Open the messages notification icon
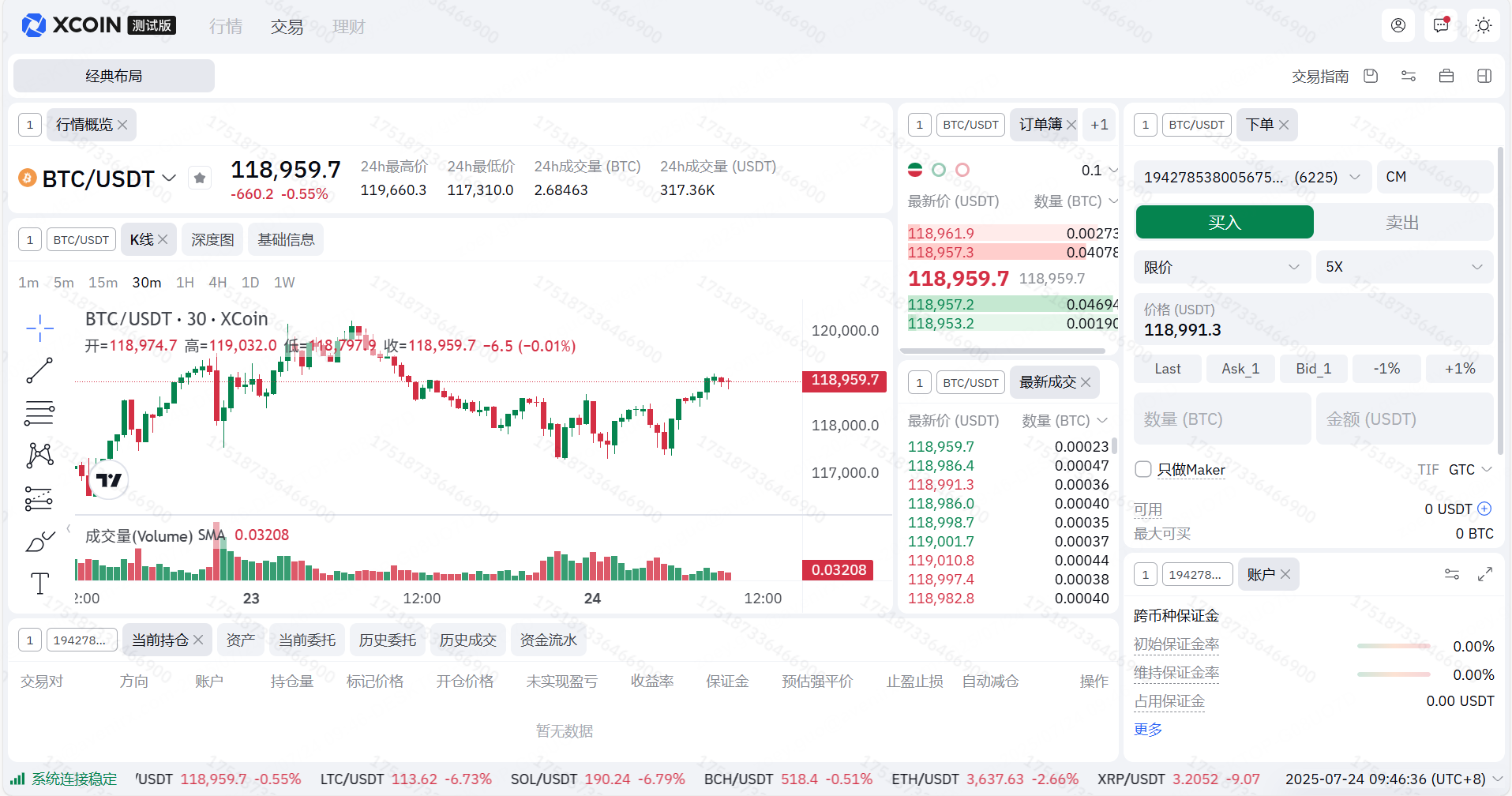The height and width of the screenshot is (796, 1512). click(x=1441, y=26)
